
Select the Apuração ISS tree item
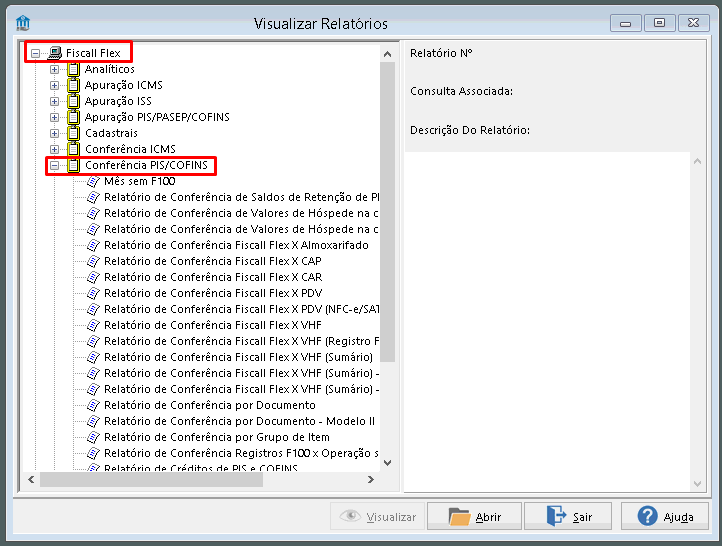(x=118, y=101)
